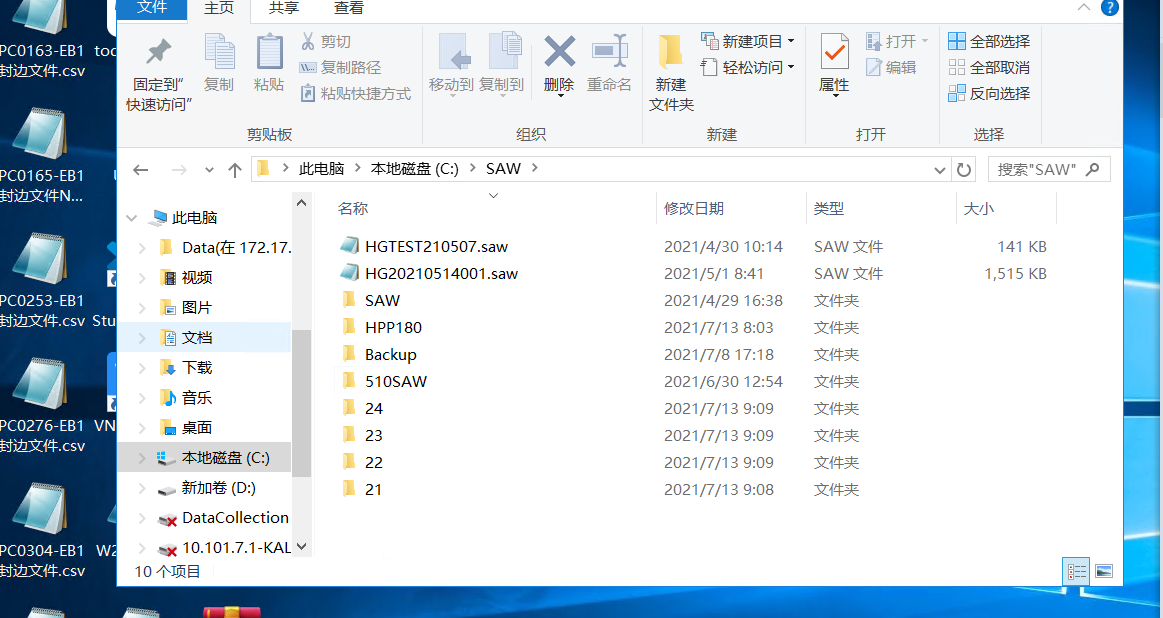Select 新加卷 (D:) drive

pyautogui.click(x=218, y=488)
